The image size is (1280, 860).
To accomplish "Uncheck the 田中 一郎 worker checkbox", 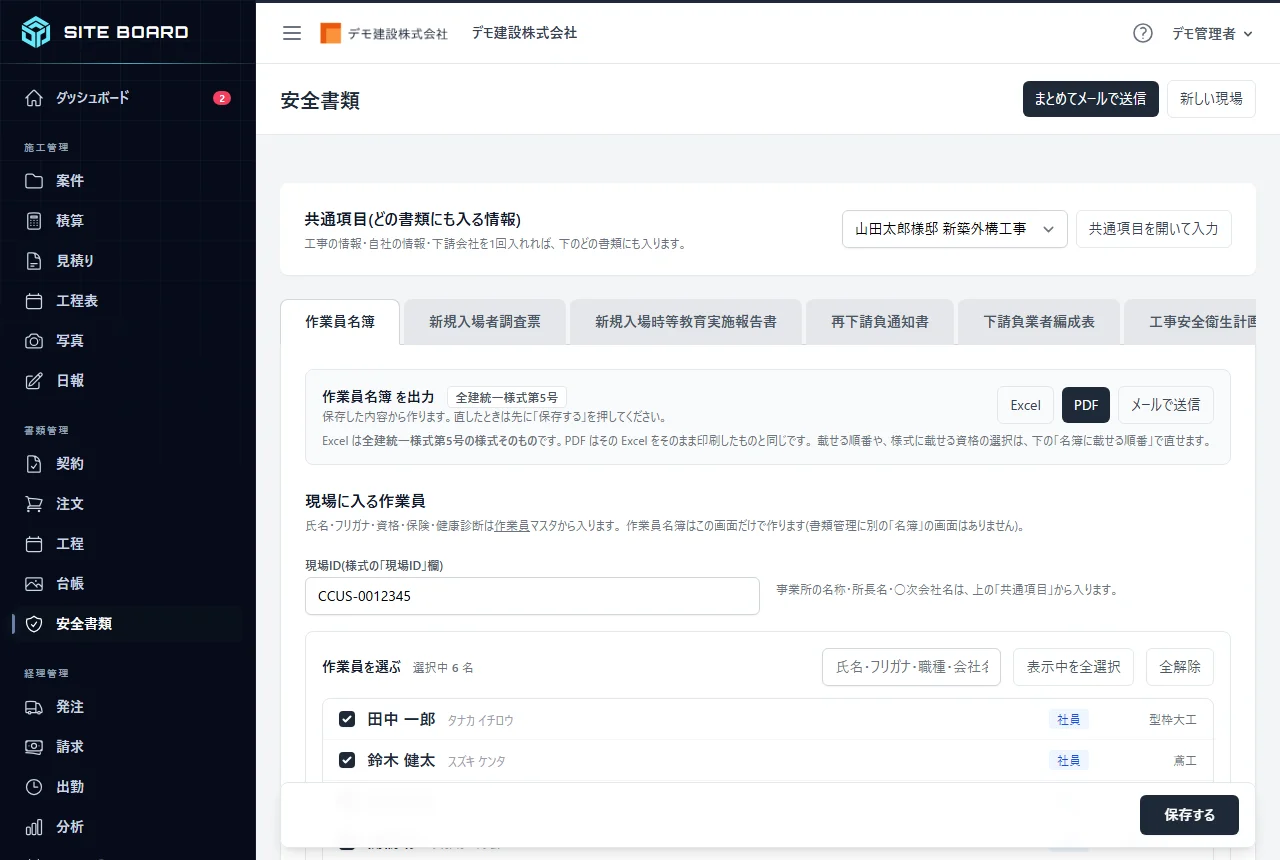I will point(347,719).
